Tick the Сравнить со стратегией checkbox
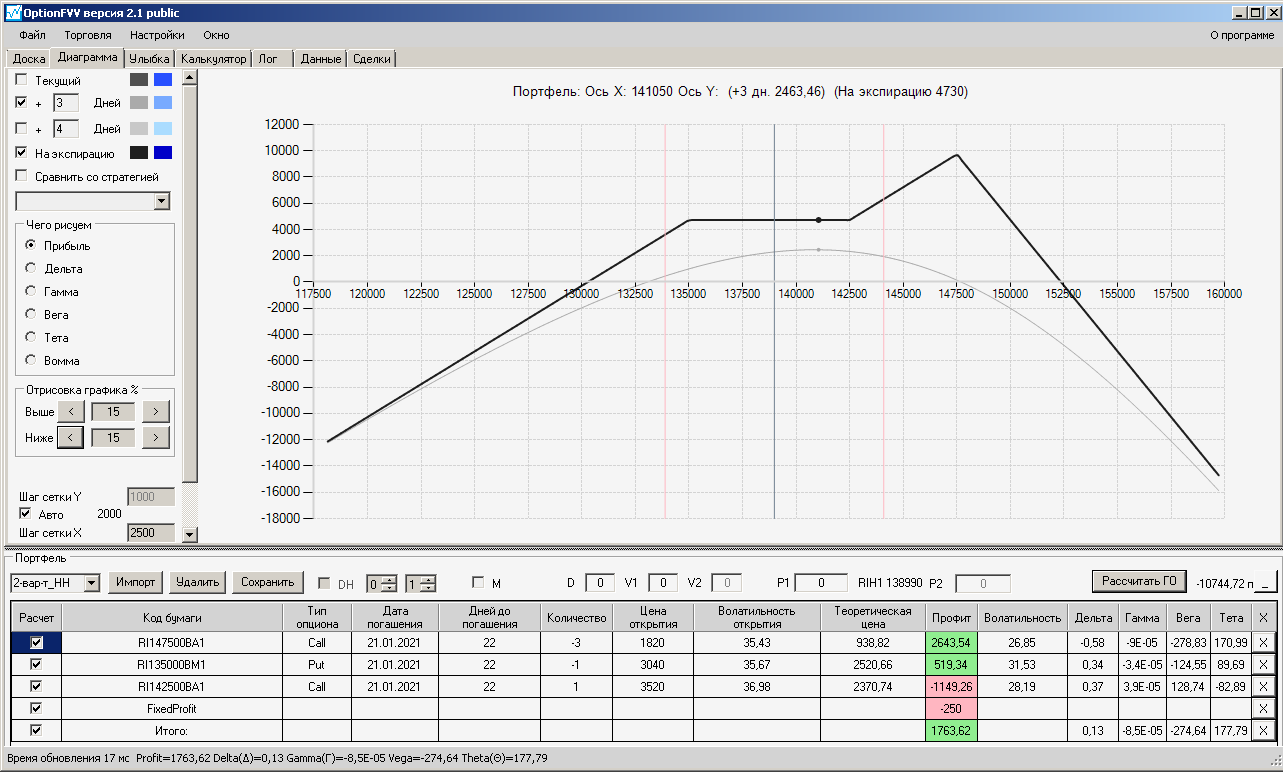The height and width of the screenshot is (772, 1283). pyautogui.click(x=22, y=176)
